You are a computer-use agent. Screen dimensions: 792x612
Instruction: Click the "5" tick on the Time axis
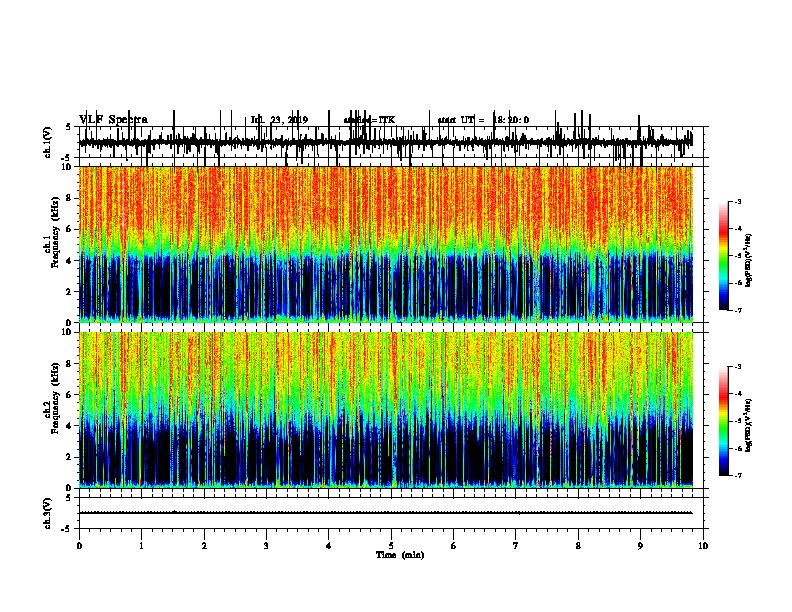391,546
